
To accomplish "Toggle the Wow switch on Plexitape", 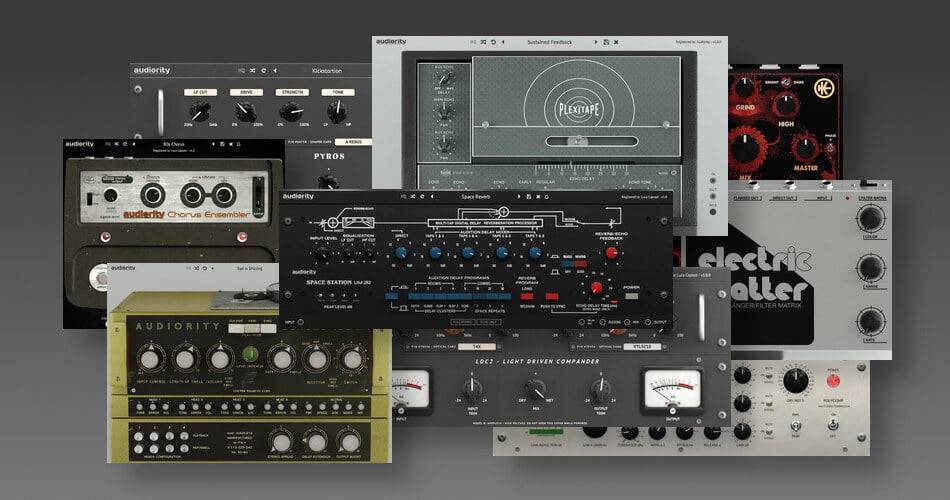I will (x=674, y=173).
